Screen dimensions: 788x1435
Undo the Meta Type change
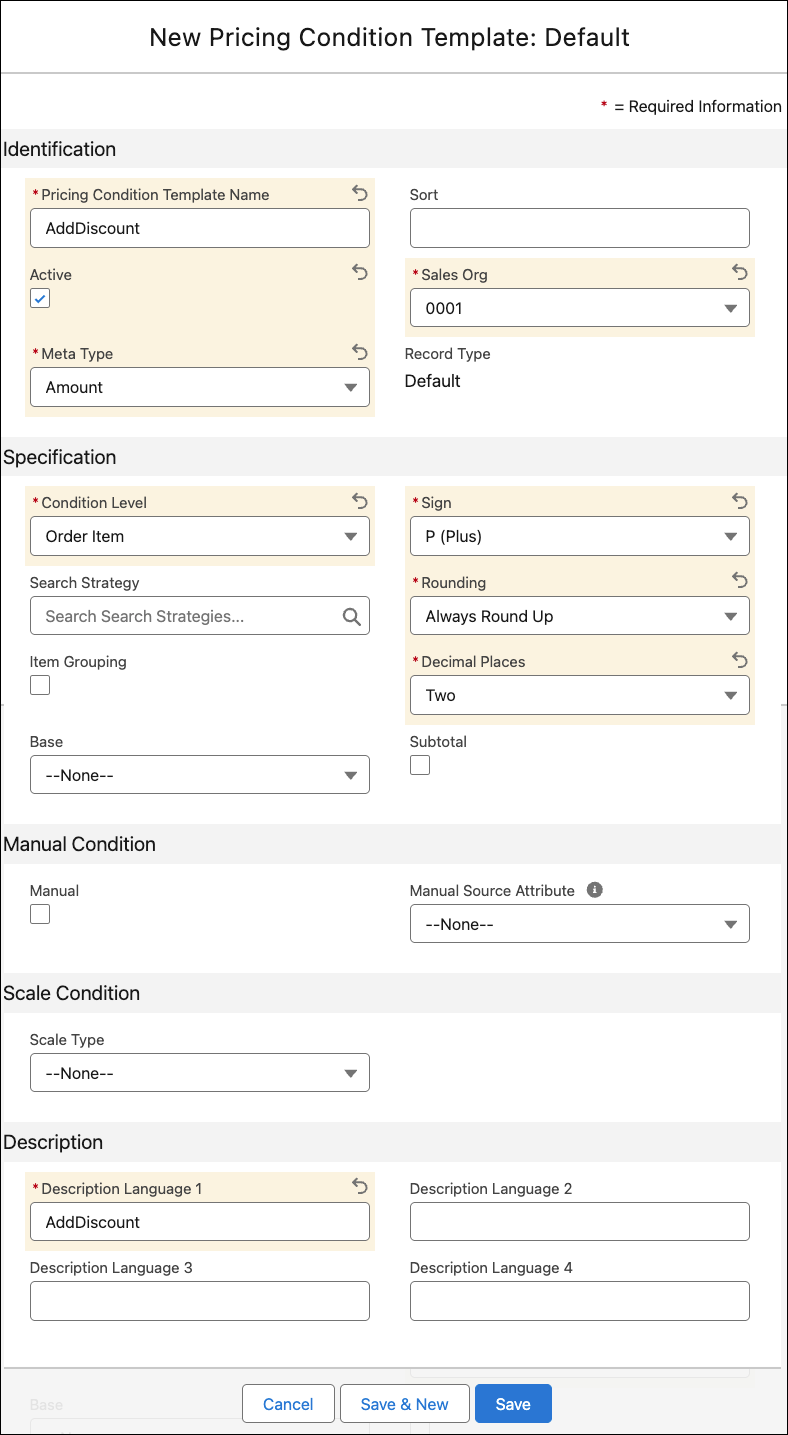tap(360, 352)
